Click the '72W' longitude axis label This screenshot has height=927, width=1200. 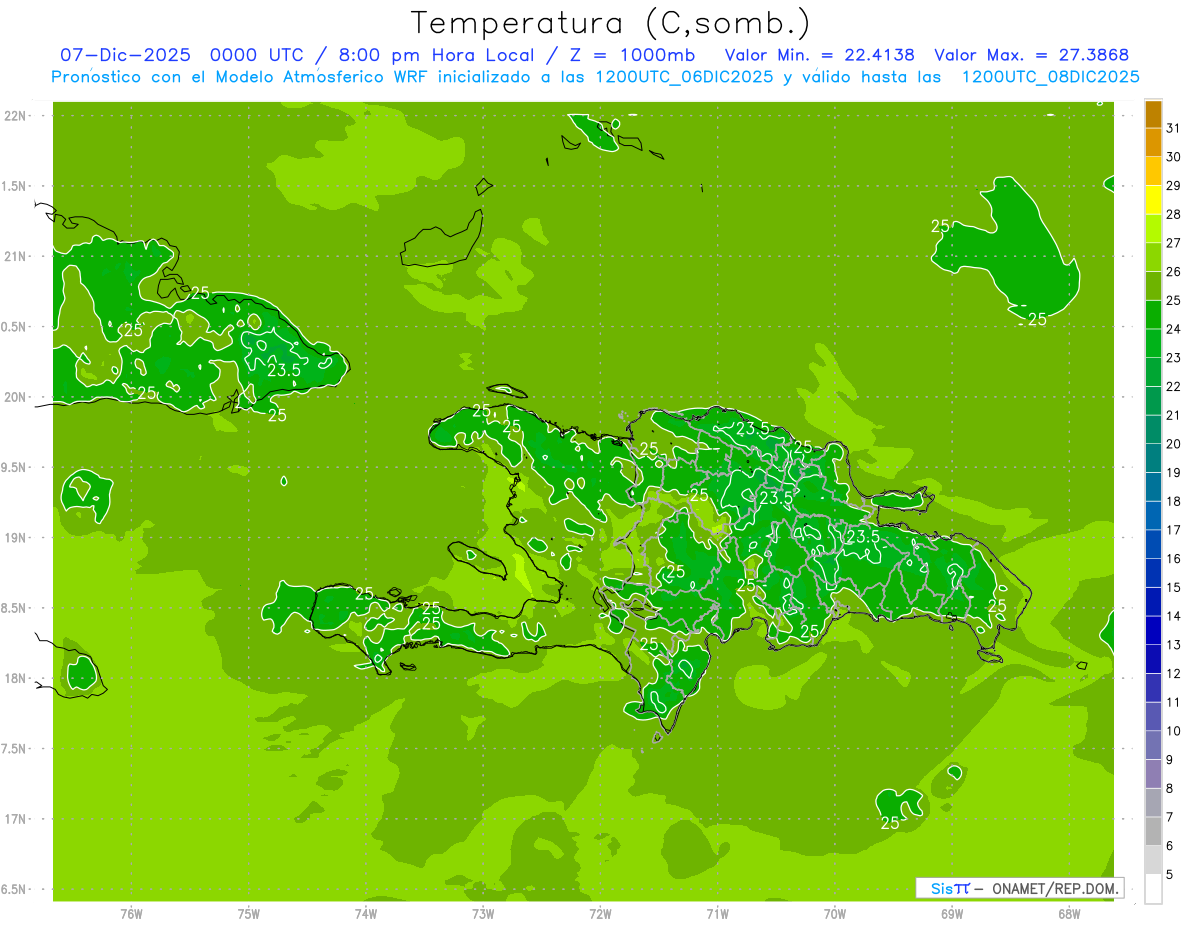pos(600,914)
